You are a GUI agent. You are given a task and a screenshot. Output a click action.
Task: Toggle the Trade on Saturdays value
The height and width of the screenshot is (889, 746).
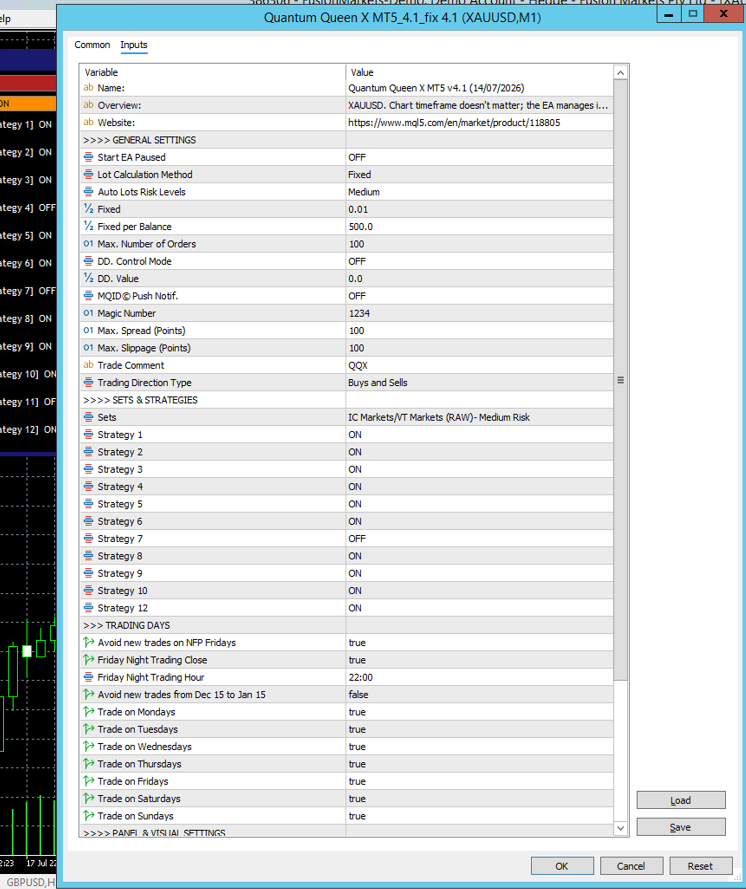[480, 798]
